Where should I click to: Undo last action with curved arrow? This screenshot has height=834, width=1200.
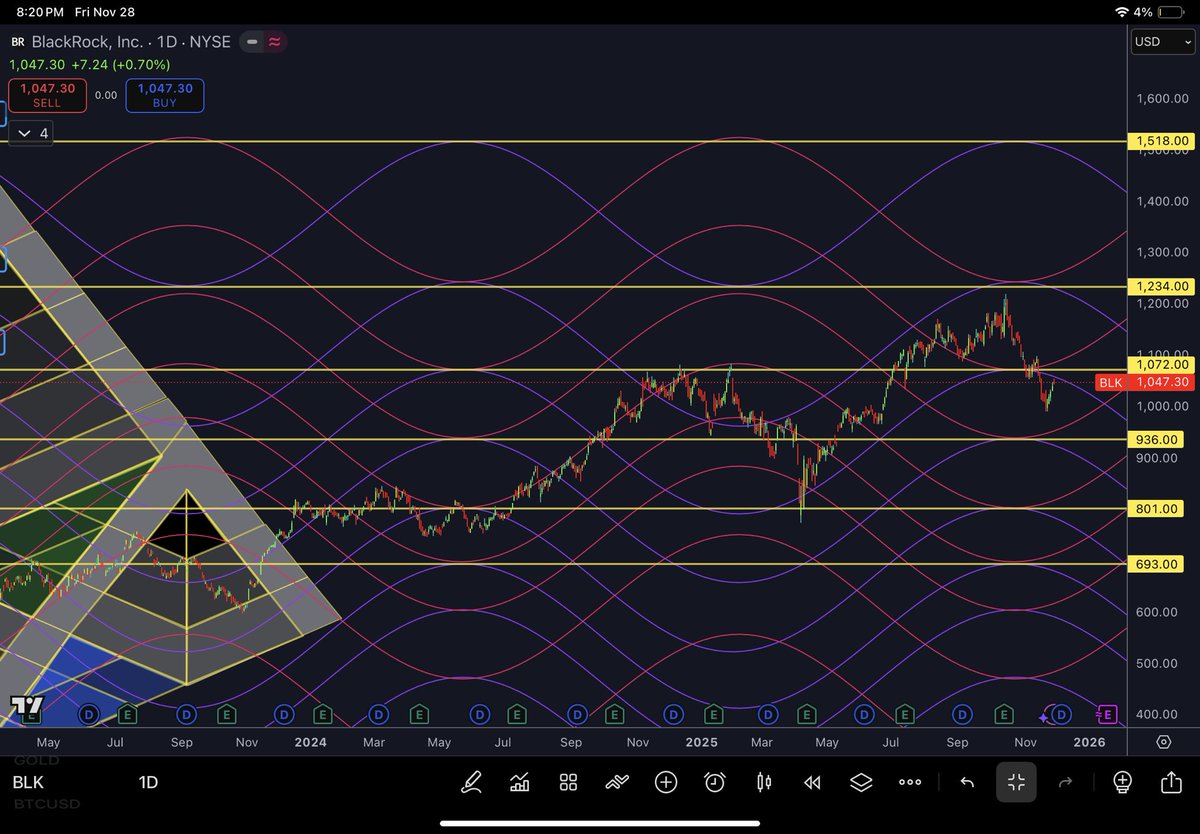tap(967, 782)
